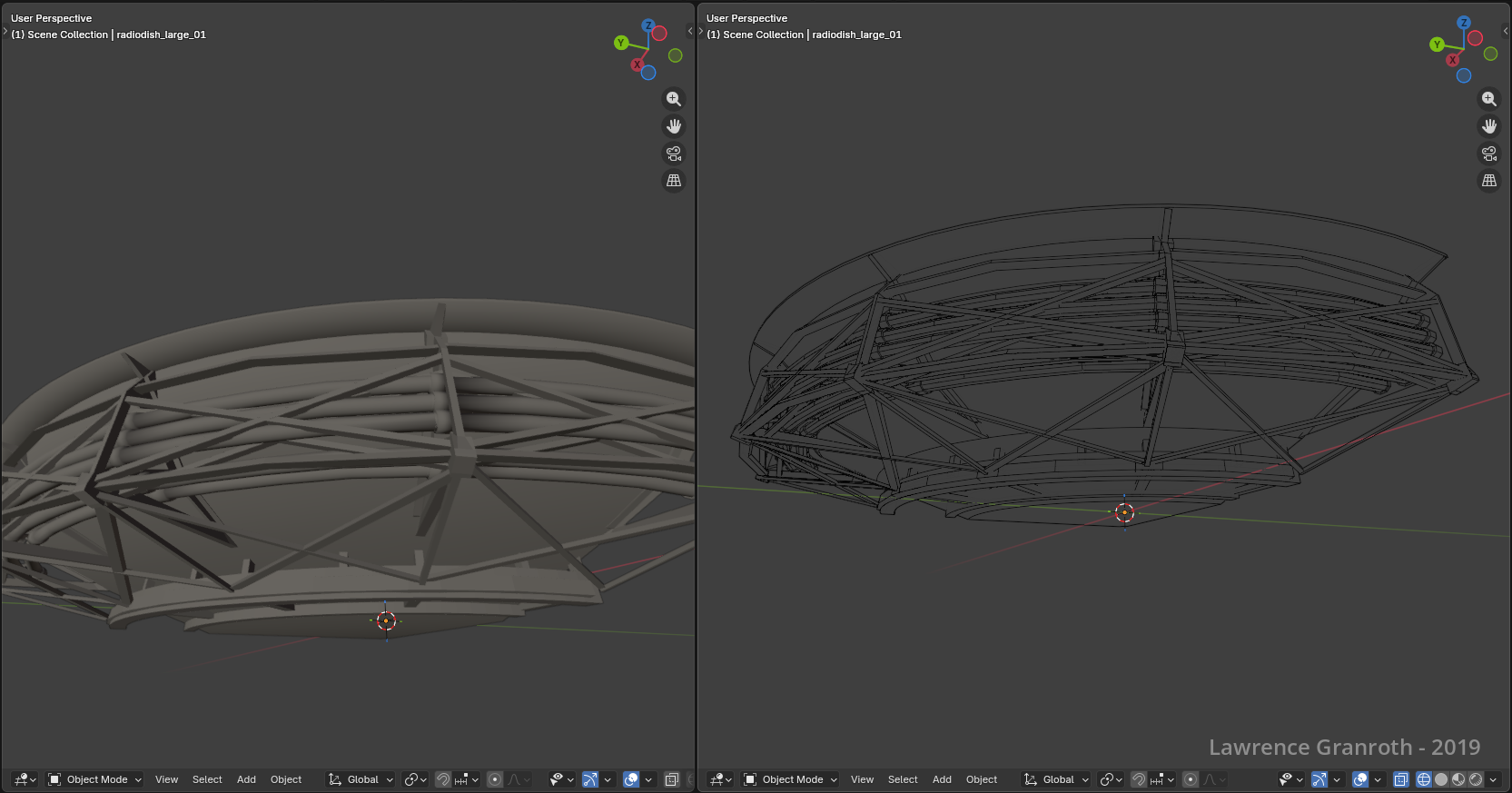The image size is (1512, 793).
Task: Open pivot point dropdown in left viewport
Action: (x=415, y=779)
